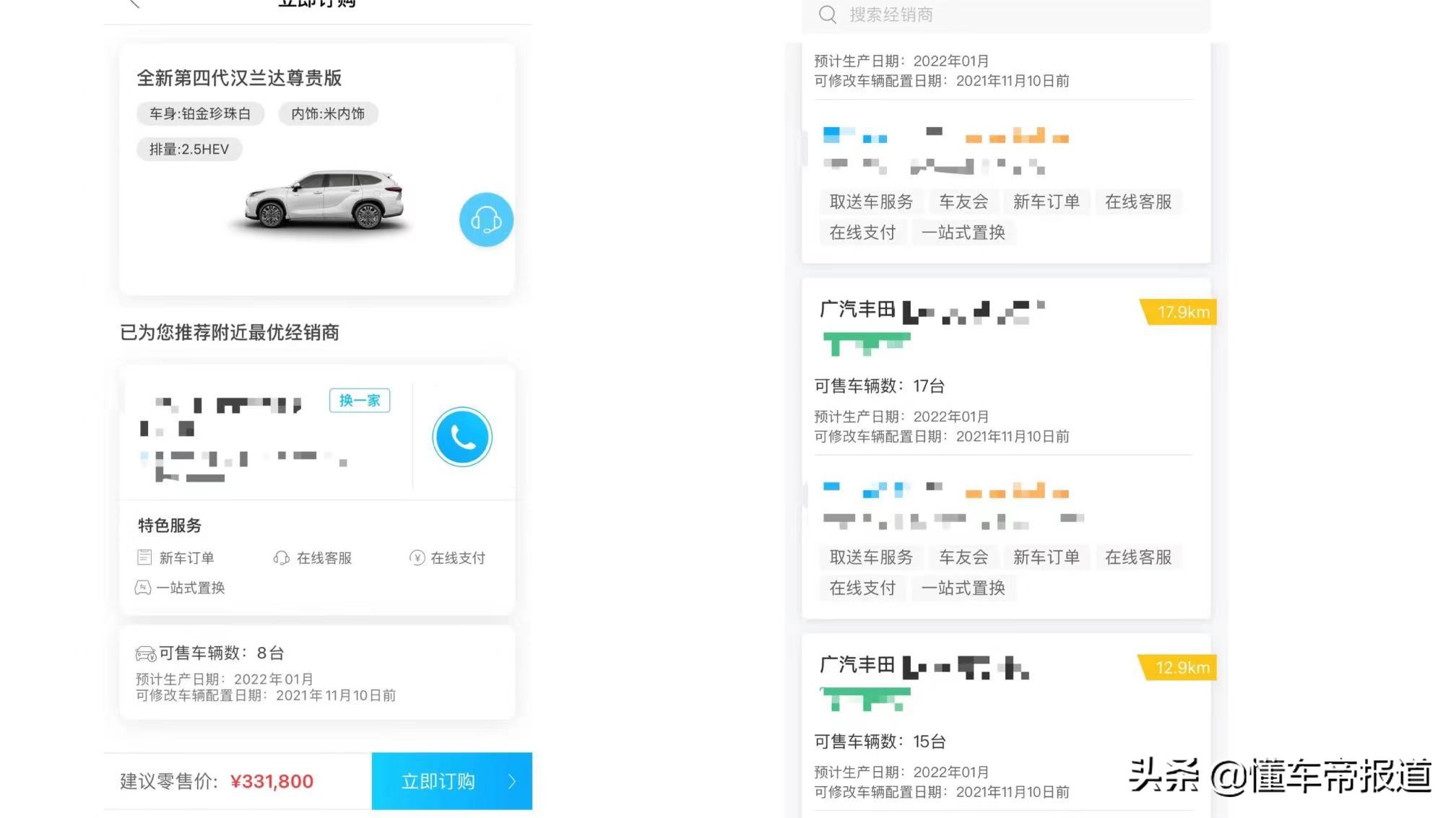Click 特色服务 section heading
The image size is (1456, 818).
point(170,526)
